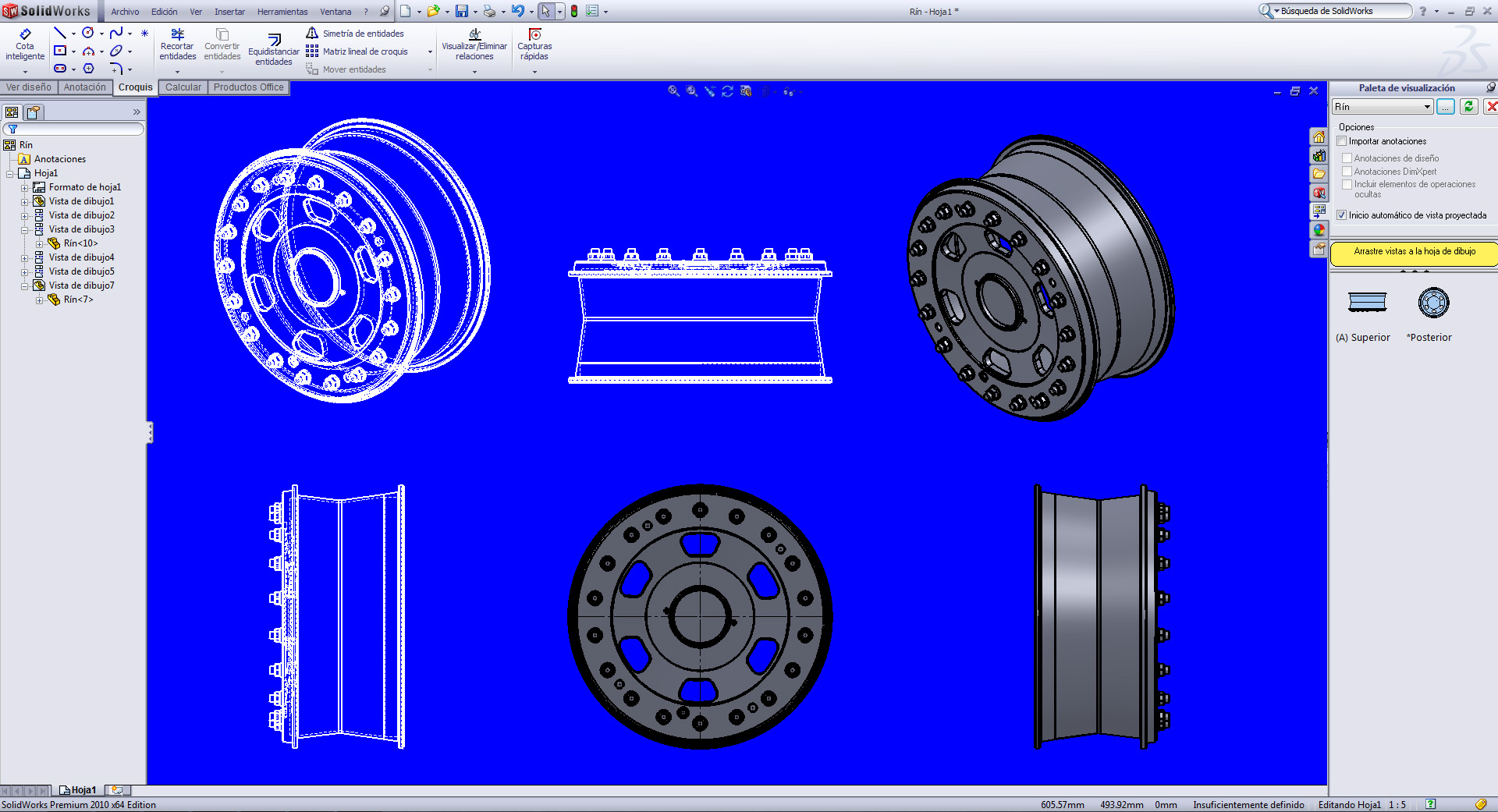Viewport: 1498px width, 812px height.
Task: Open the Herramientas menu
Action: (282, 12)
